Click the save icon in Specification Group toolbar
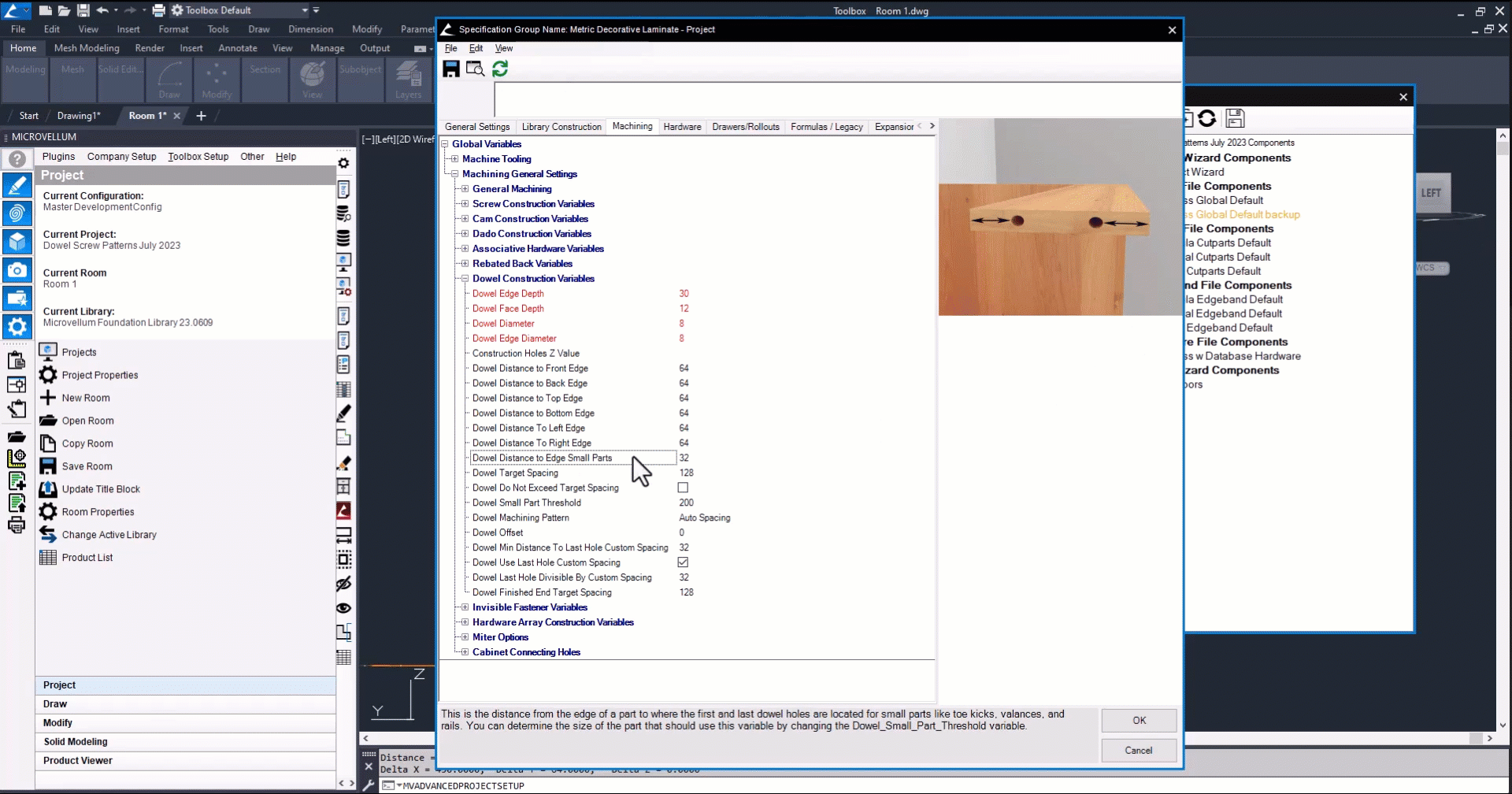Screen dimensions: 1512x794 coord(450,69)
